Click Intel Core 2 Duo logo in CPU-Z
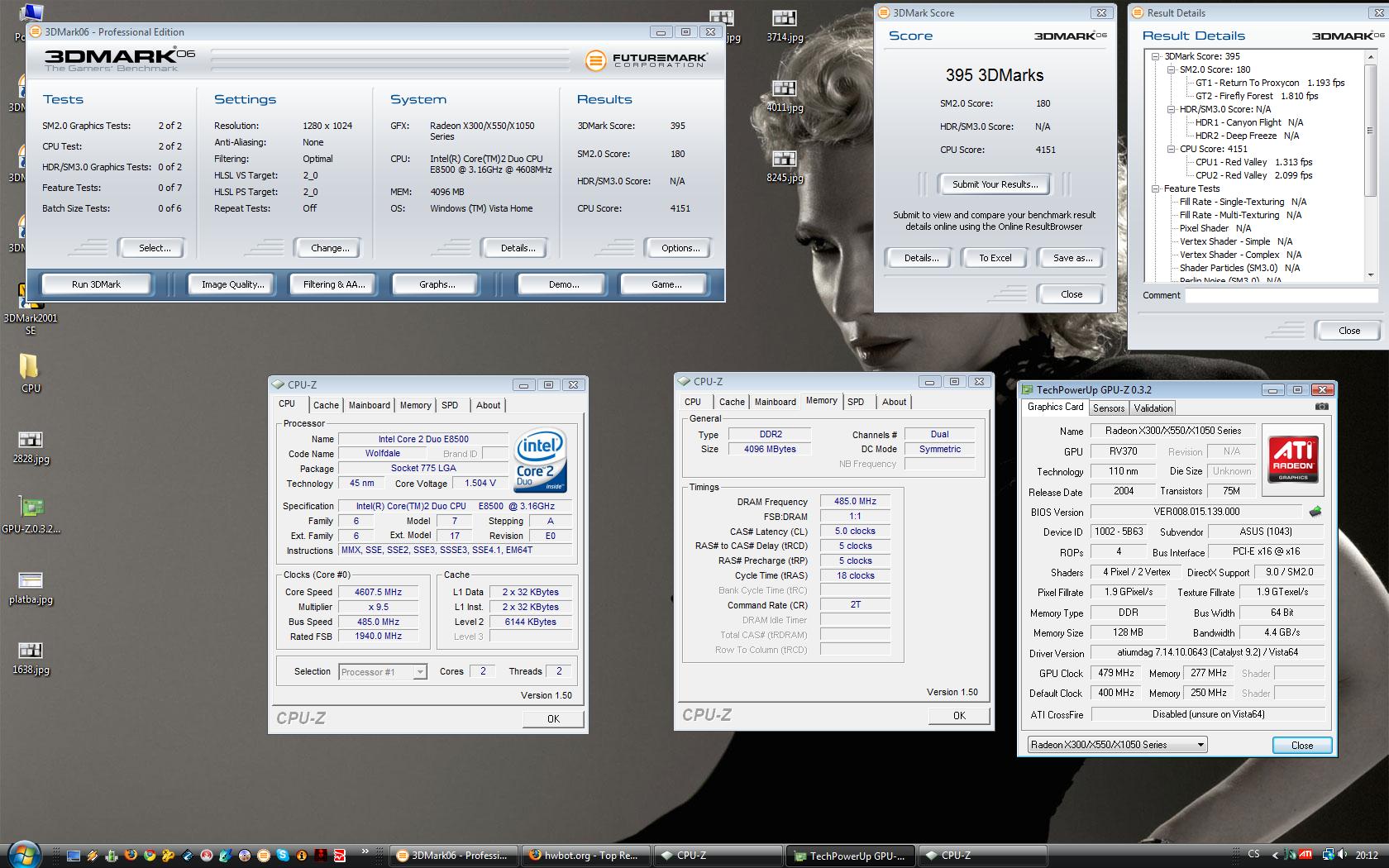This screenshot has height=868, width=1389. (540, 460)
